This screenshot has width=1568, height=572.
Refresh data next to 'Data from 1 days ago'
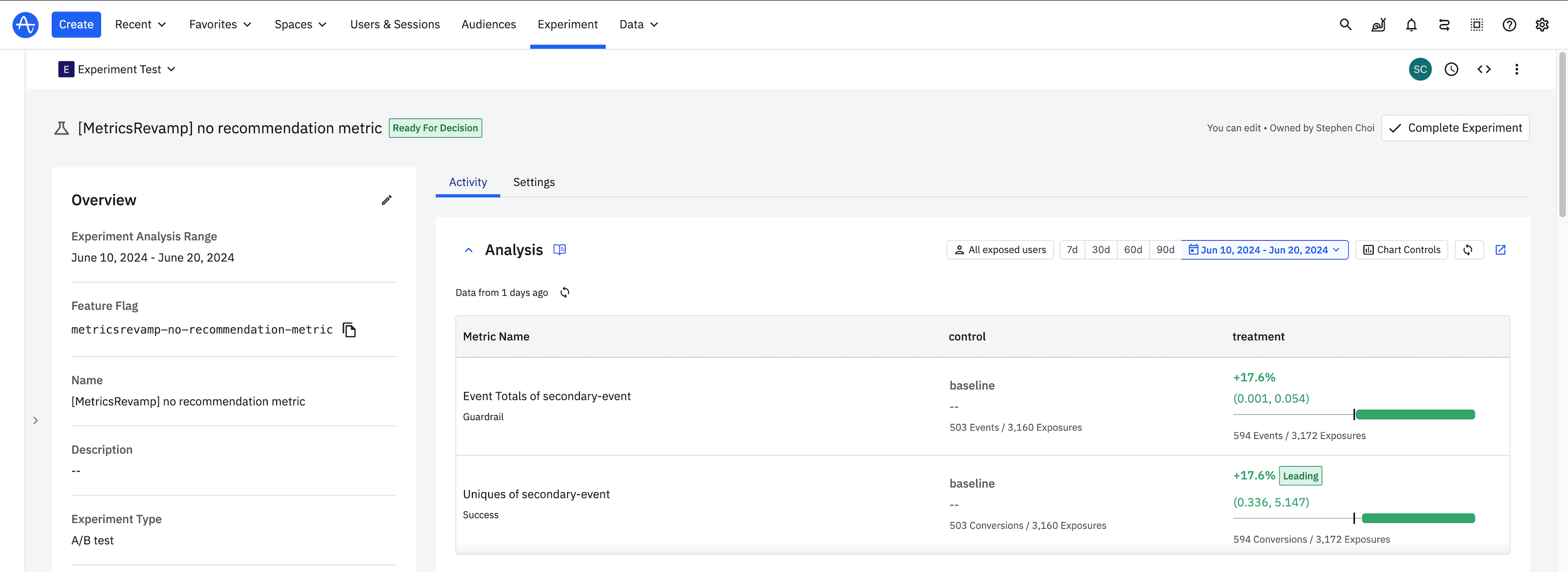tap(565, 293)
